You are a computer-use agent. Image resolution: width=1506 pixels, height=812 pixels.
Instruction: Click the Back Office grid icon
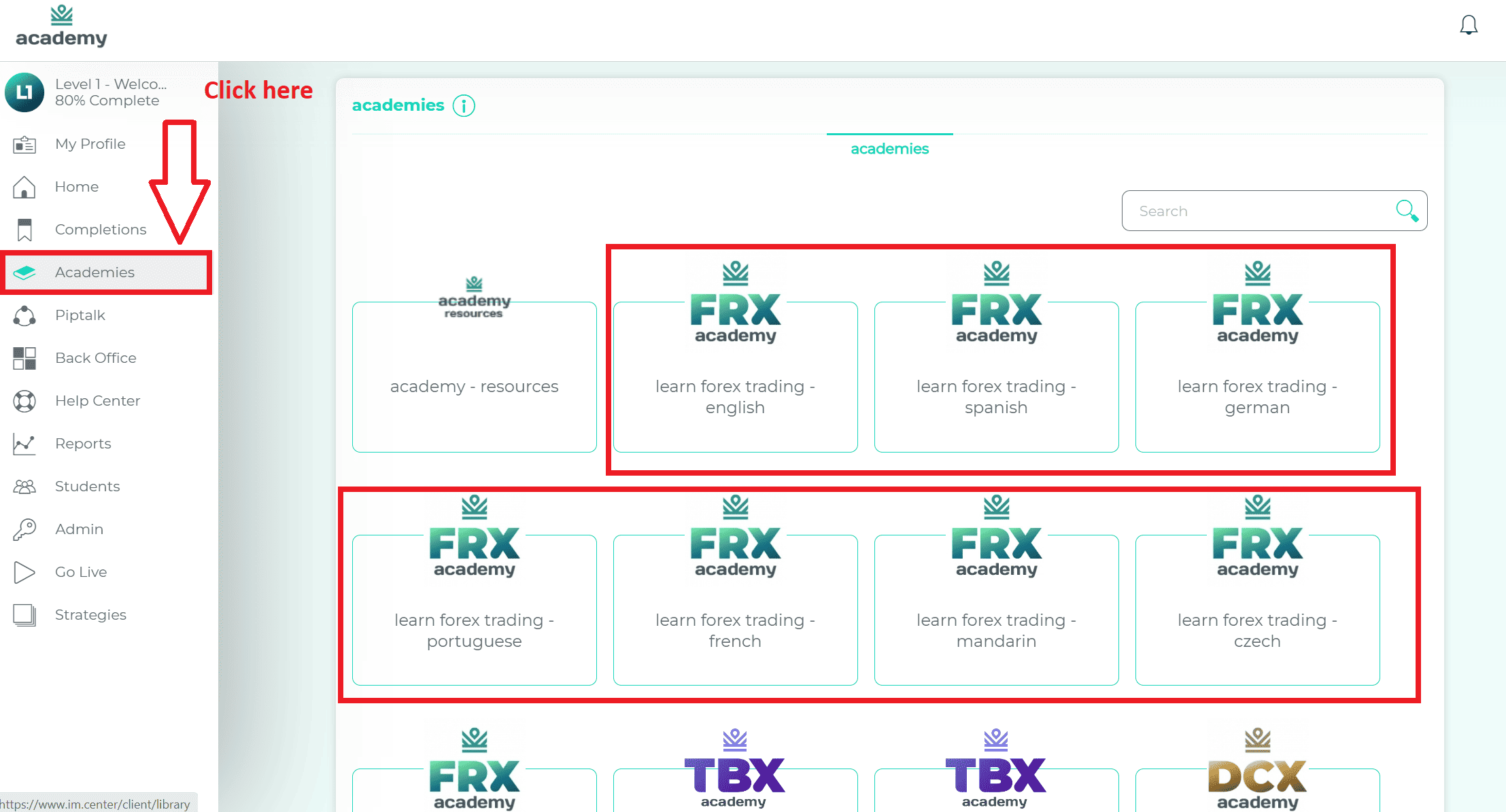pyautogui.click(x=24, y=358)
